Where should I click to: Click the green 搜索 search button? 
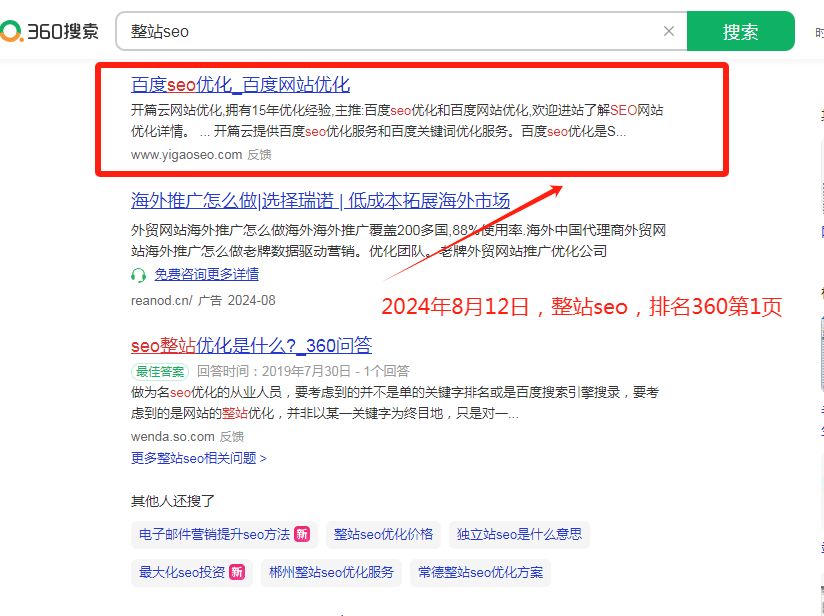tap(741, 31)
